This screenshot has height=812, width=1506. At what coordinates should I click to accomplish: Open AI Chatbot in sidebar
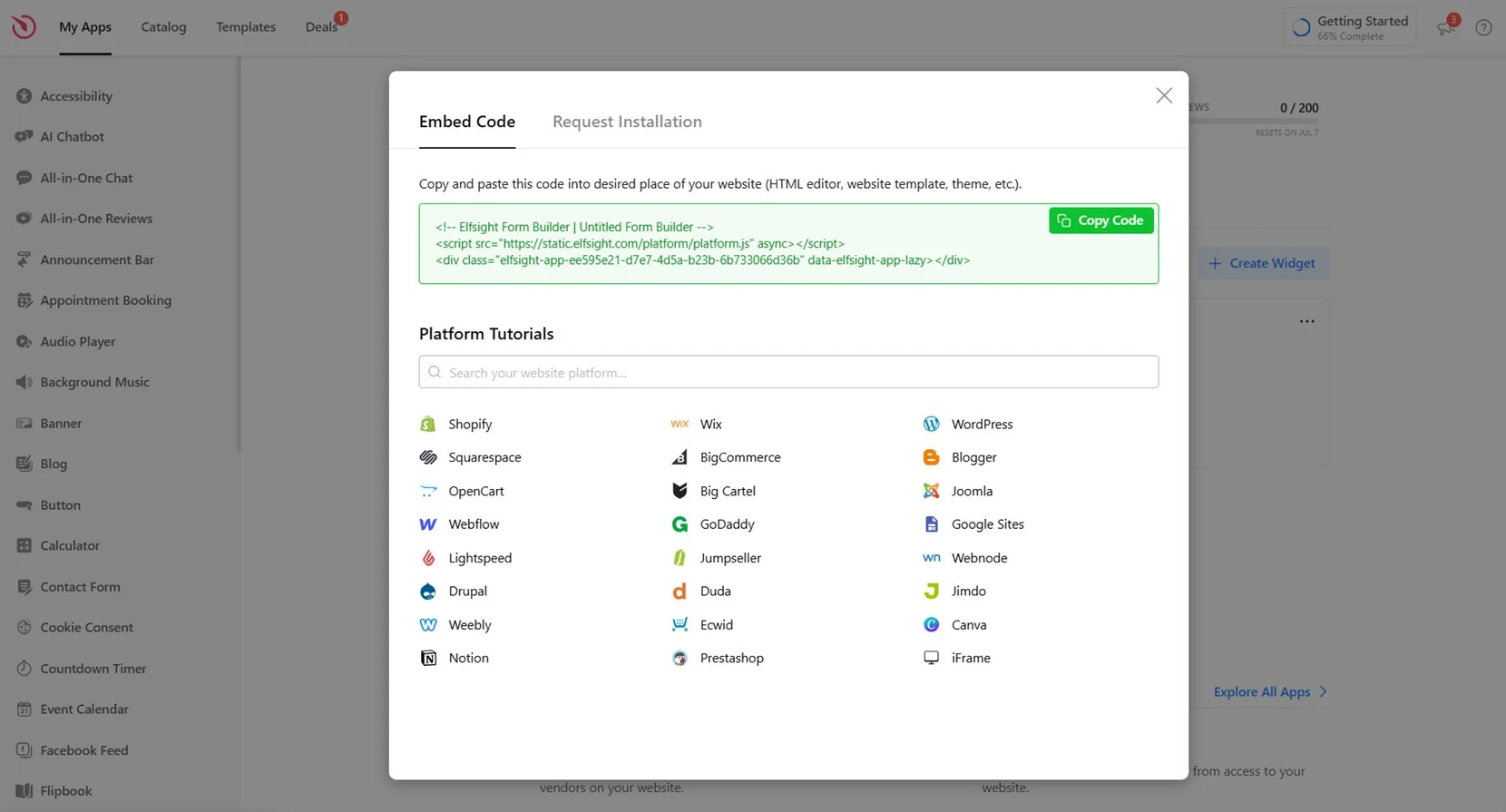click(72, 137)
